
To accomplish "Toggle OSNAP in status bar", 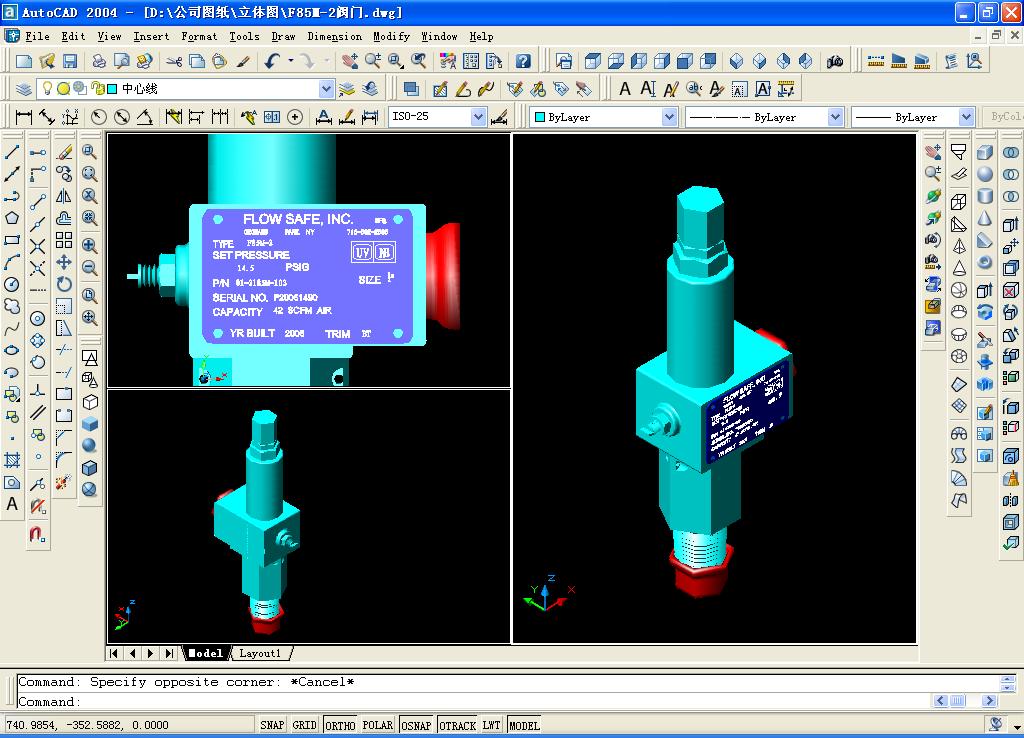I will click(x=416, y=726).
